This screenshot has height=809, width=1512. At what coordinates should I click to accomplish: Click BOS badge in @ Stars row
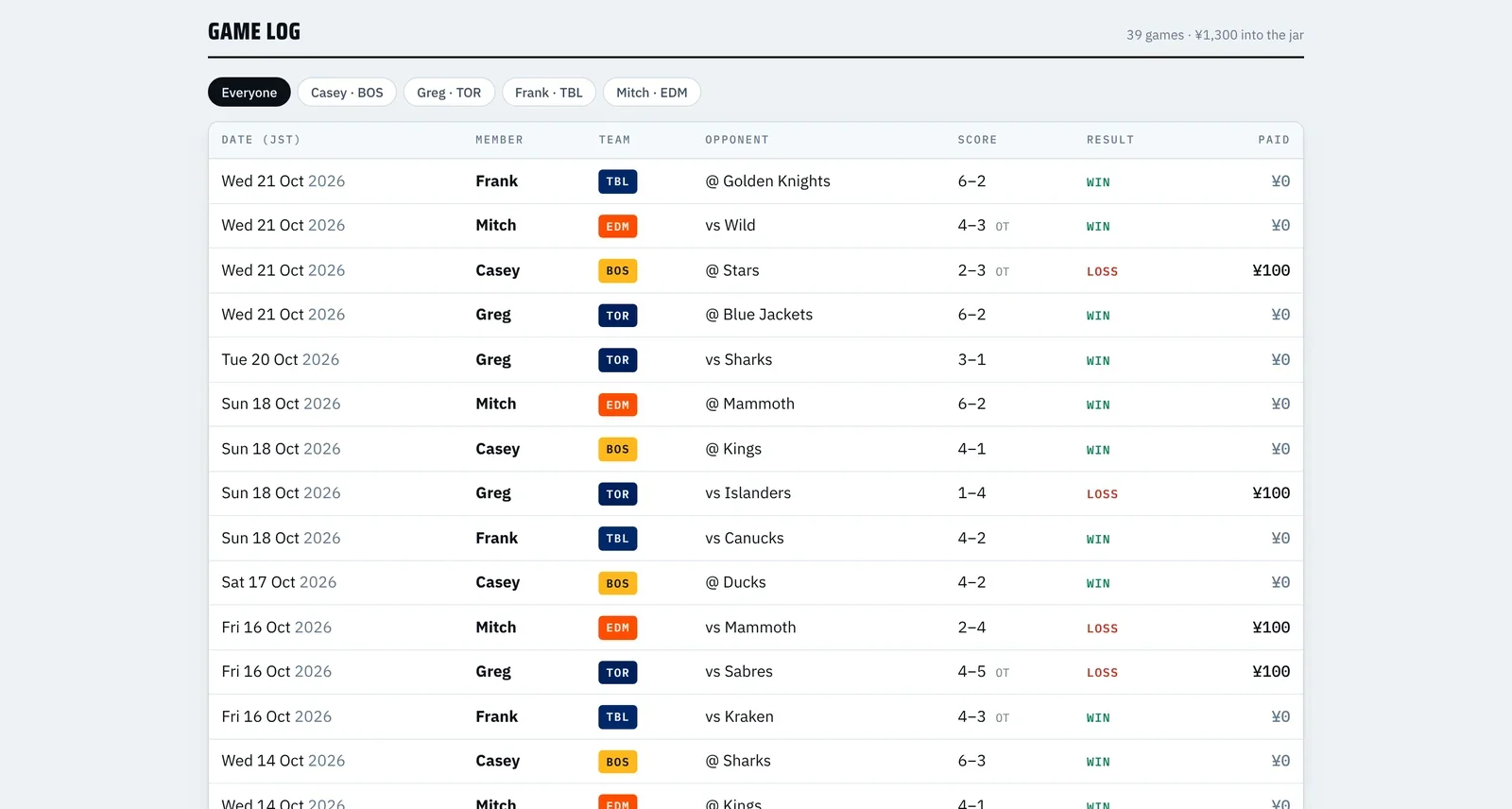pos(618,270)
